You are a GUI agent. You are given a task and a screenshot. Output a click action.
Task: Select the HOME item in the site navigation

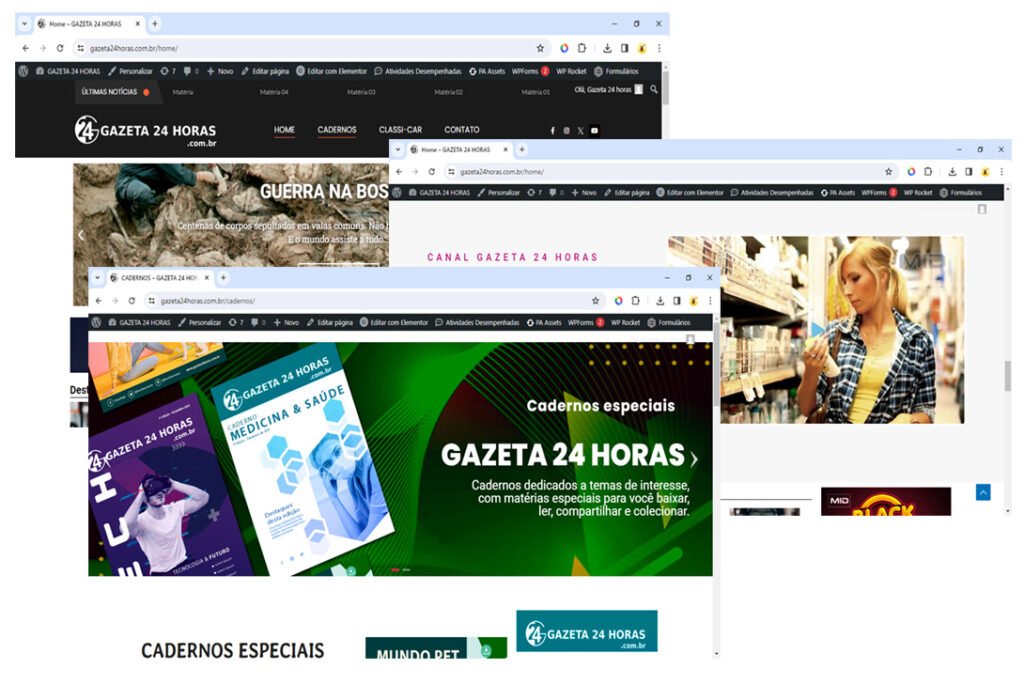(284, 130)
